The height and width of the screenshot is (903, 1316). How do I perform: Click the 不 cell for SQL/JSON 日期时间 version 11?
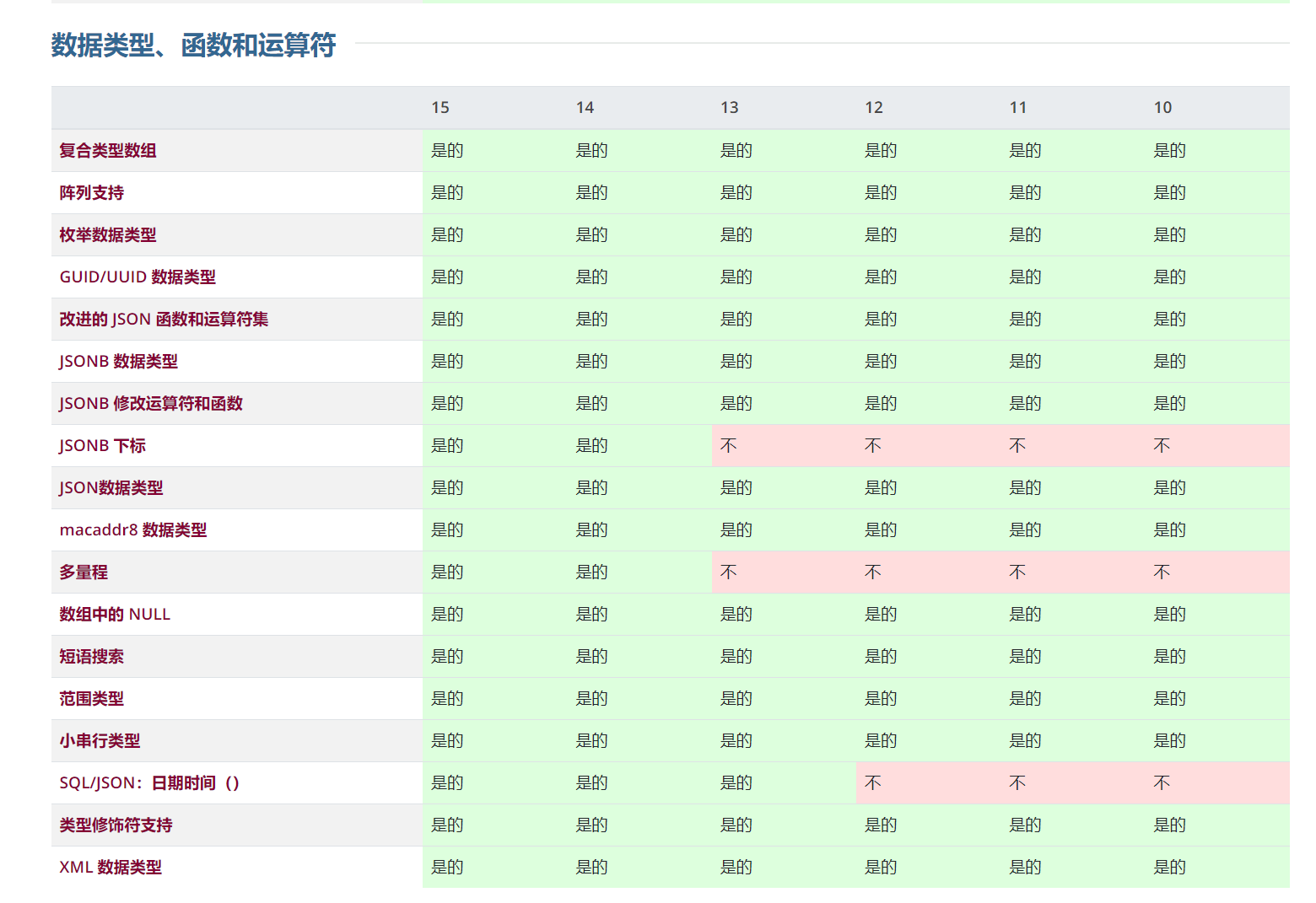1073,783
